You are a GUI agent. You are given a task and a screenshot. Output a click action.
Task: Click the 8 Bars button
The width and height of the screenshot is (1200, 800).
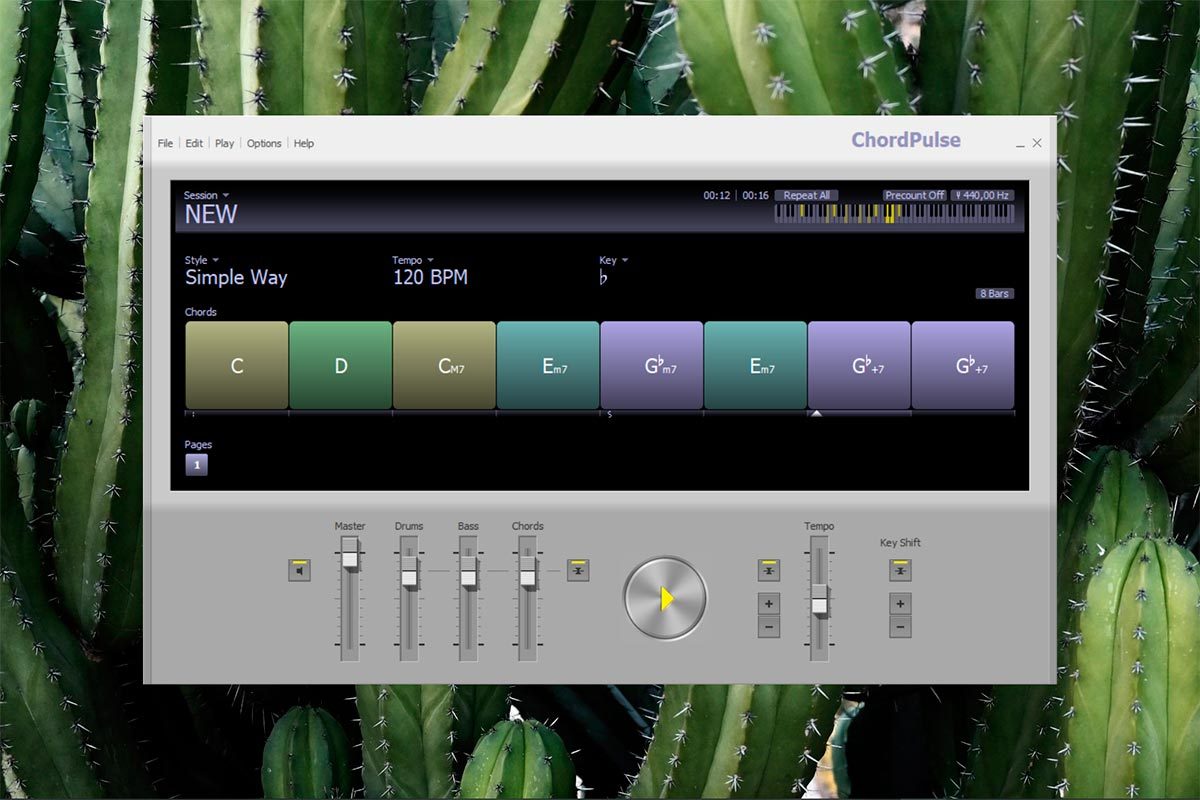tap(995, 294)
